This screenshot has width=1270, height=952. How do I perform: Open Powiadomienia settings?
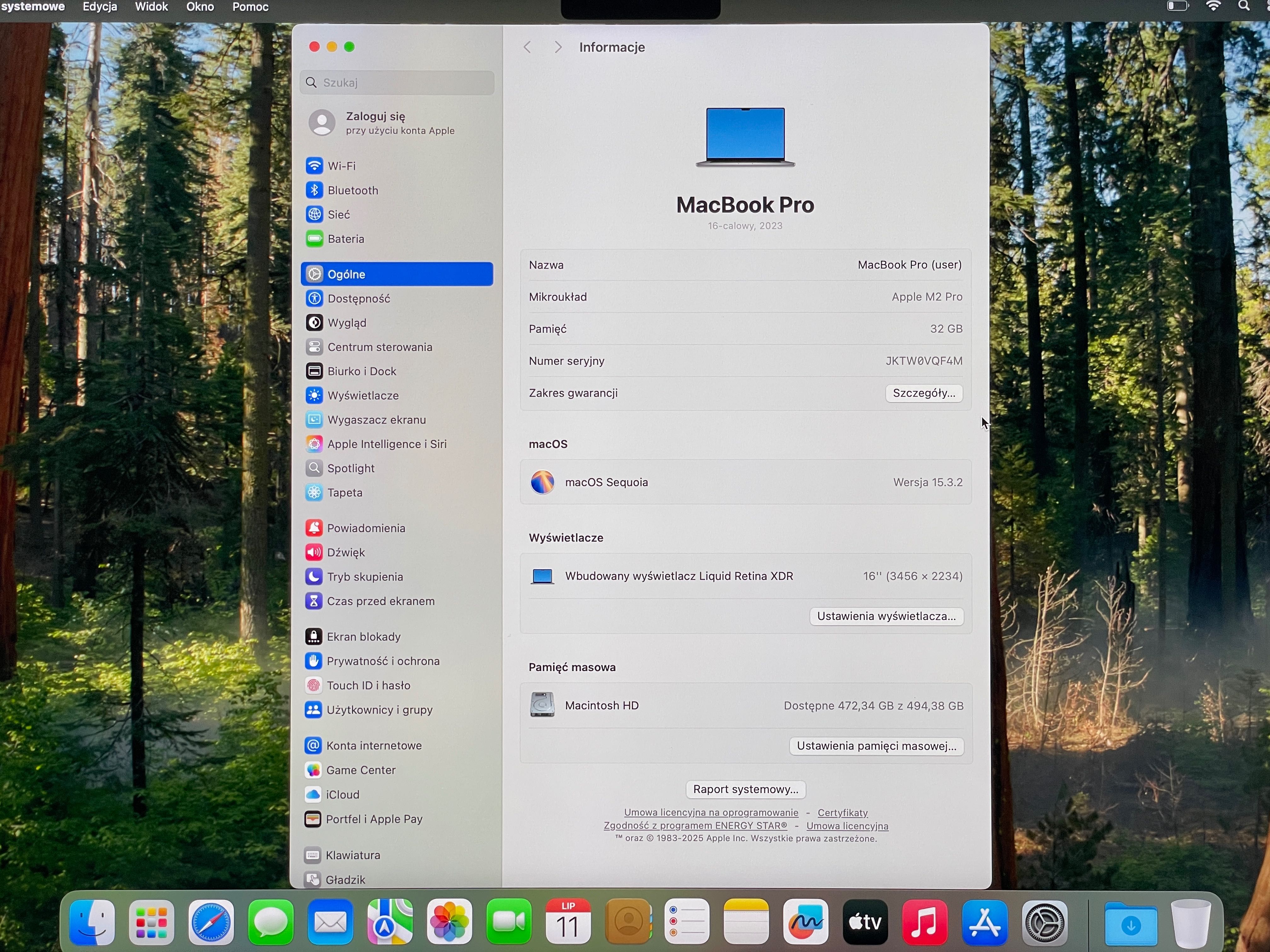coord(397,528)
